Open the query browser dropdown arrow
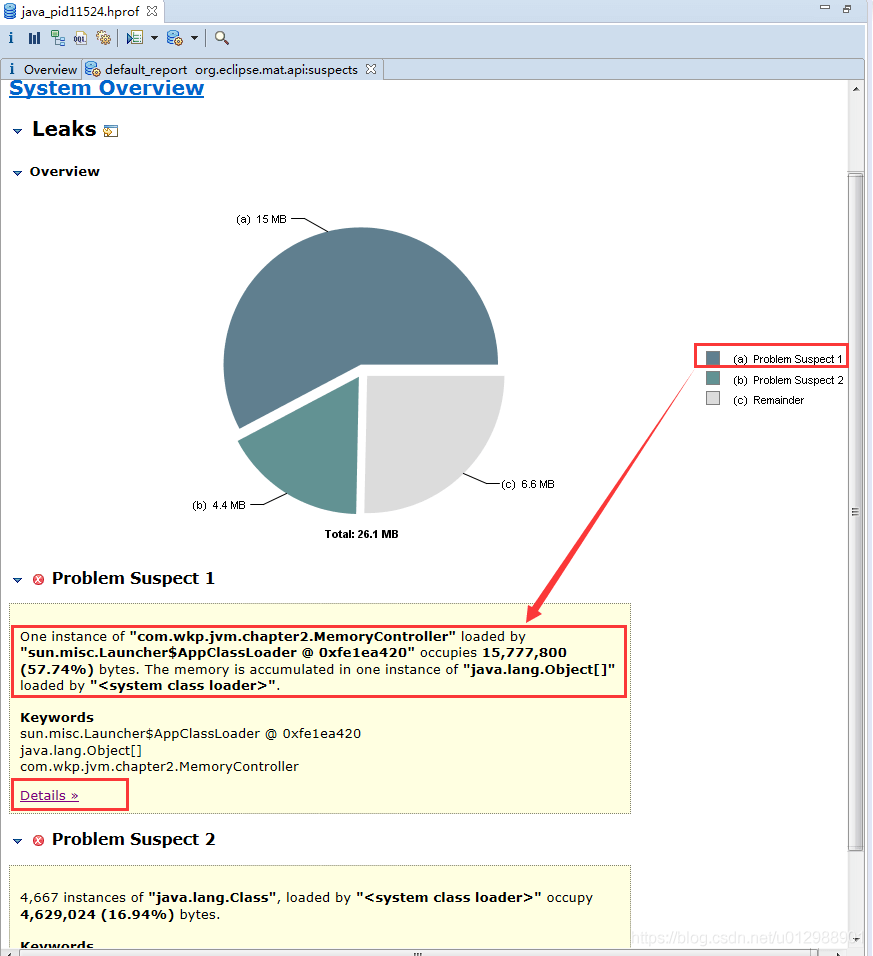Viewport: 873px width, 956px height. (x=194, y=38)
